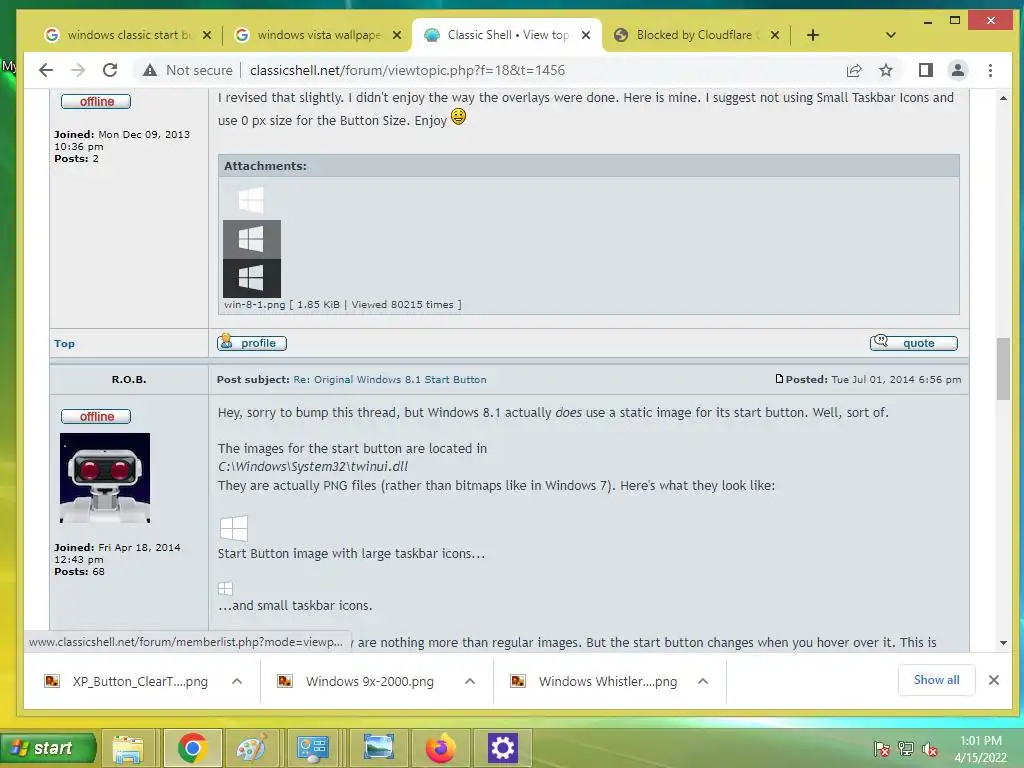Close the downloads bar
Viewport: 1024px width, 768px height.
tap(993, 680)
